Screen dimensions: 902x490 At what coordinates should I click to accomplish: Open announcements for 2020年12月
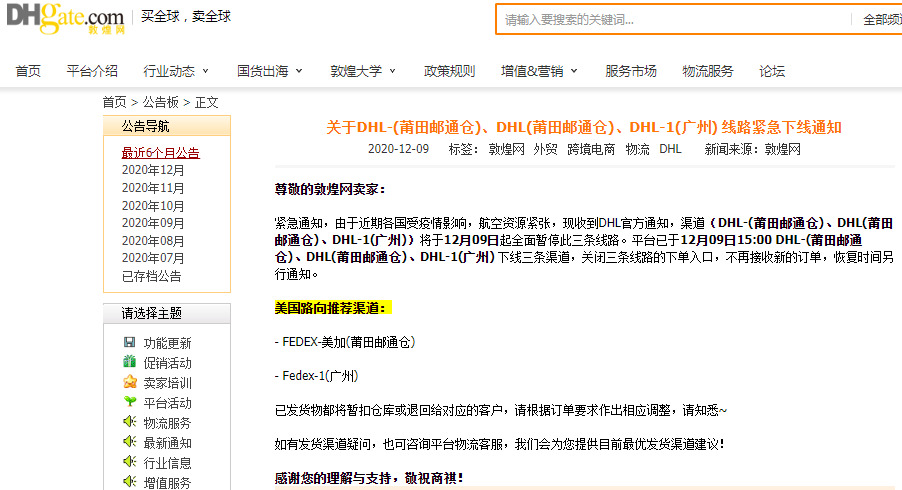pos(153,170)
